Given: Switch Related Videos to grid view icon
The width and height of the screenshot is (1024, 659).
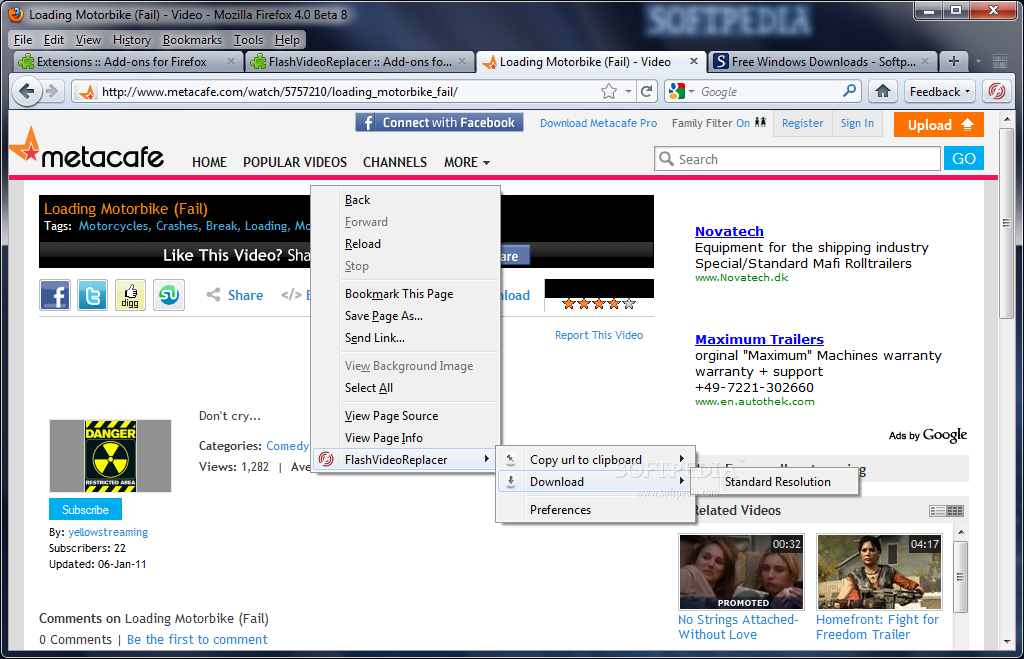Looking at the screenshot, I should [x=955, y=511].
